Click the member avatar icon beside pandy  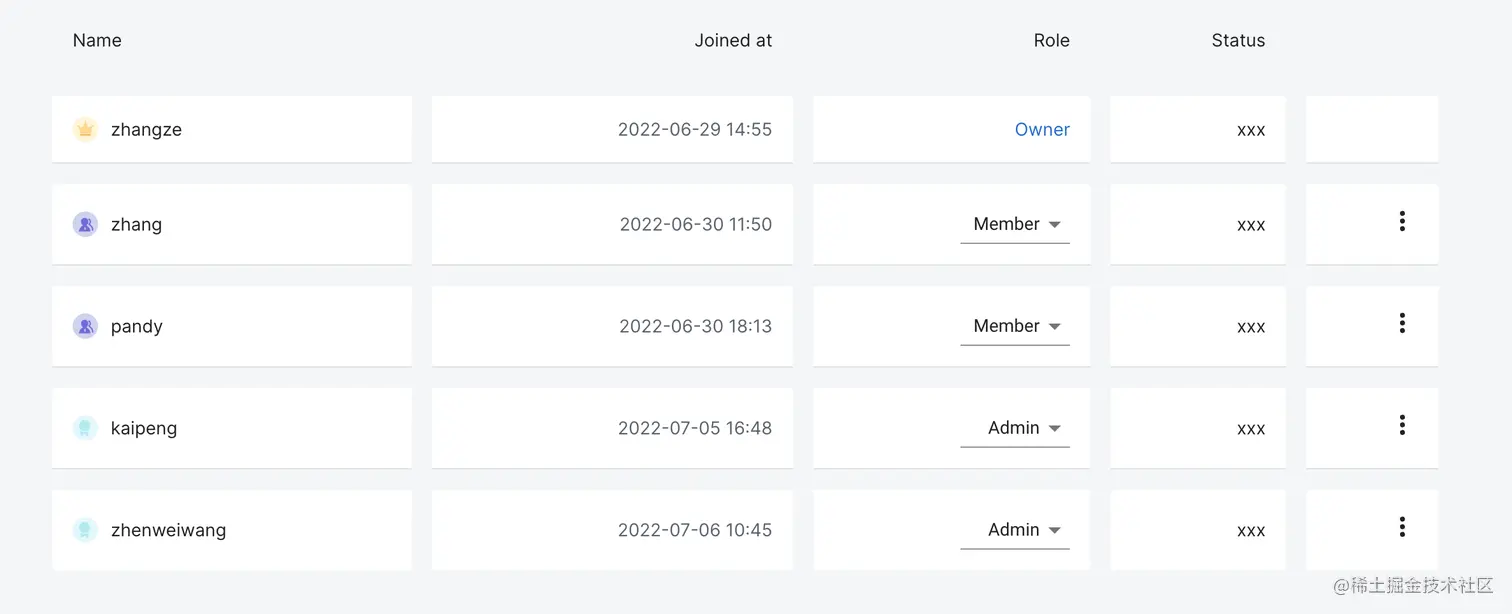click(x=85, y=326)
